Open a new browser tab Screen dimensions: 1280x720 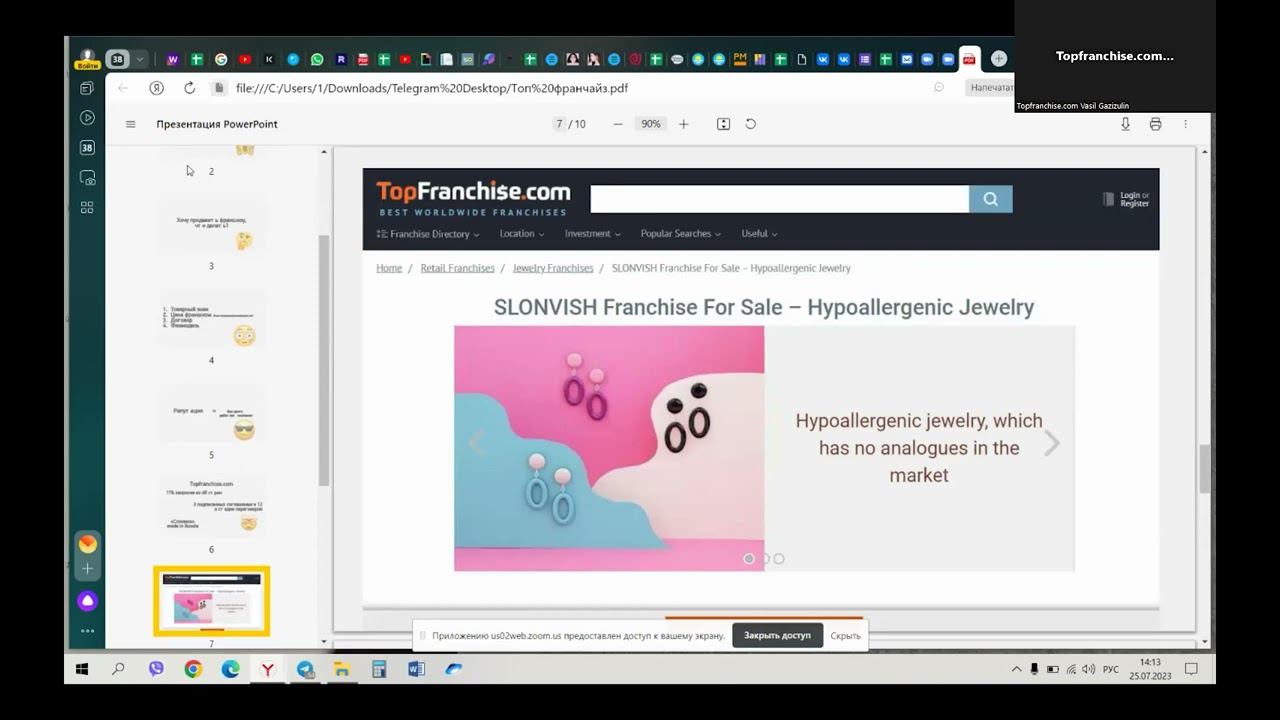pyautogui.click(x=998, y=59)
